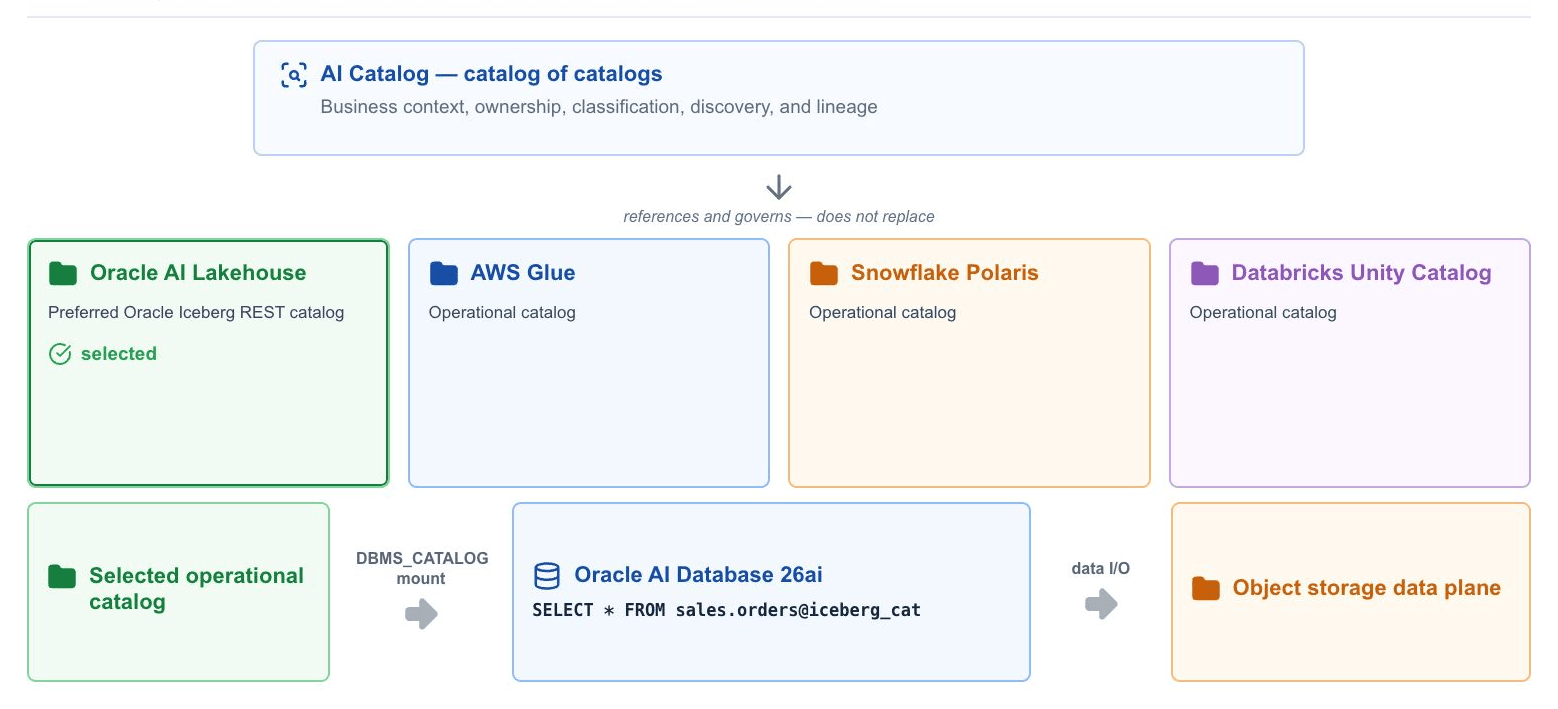Click the Business context, ownership, classification description

point(599,107)
